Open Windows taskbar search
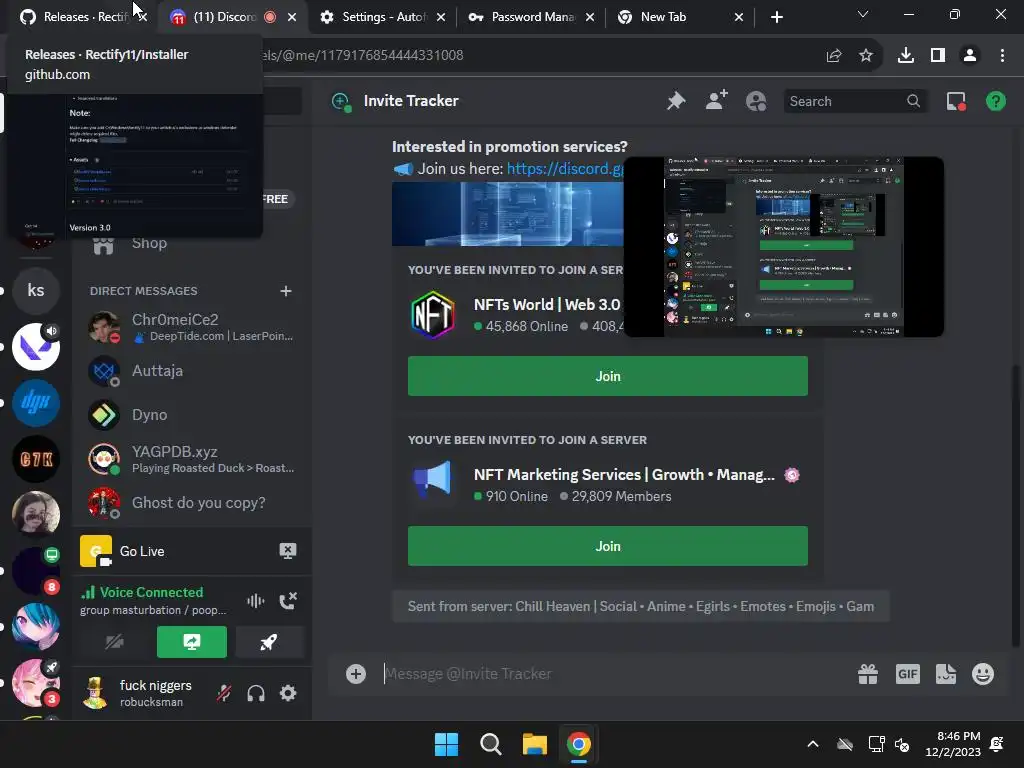Image resolution: width=1024 pixels, height=768 pixels. 490,744
